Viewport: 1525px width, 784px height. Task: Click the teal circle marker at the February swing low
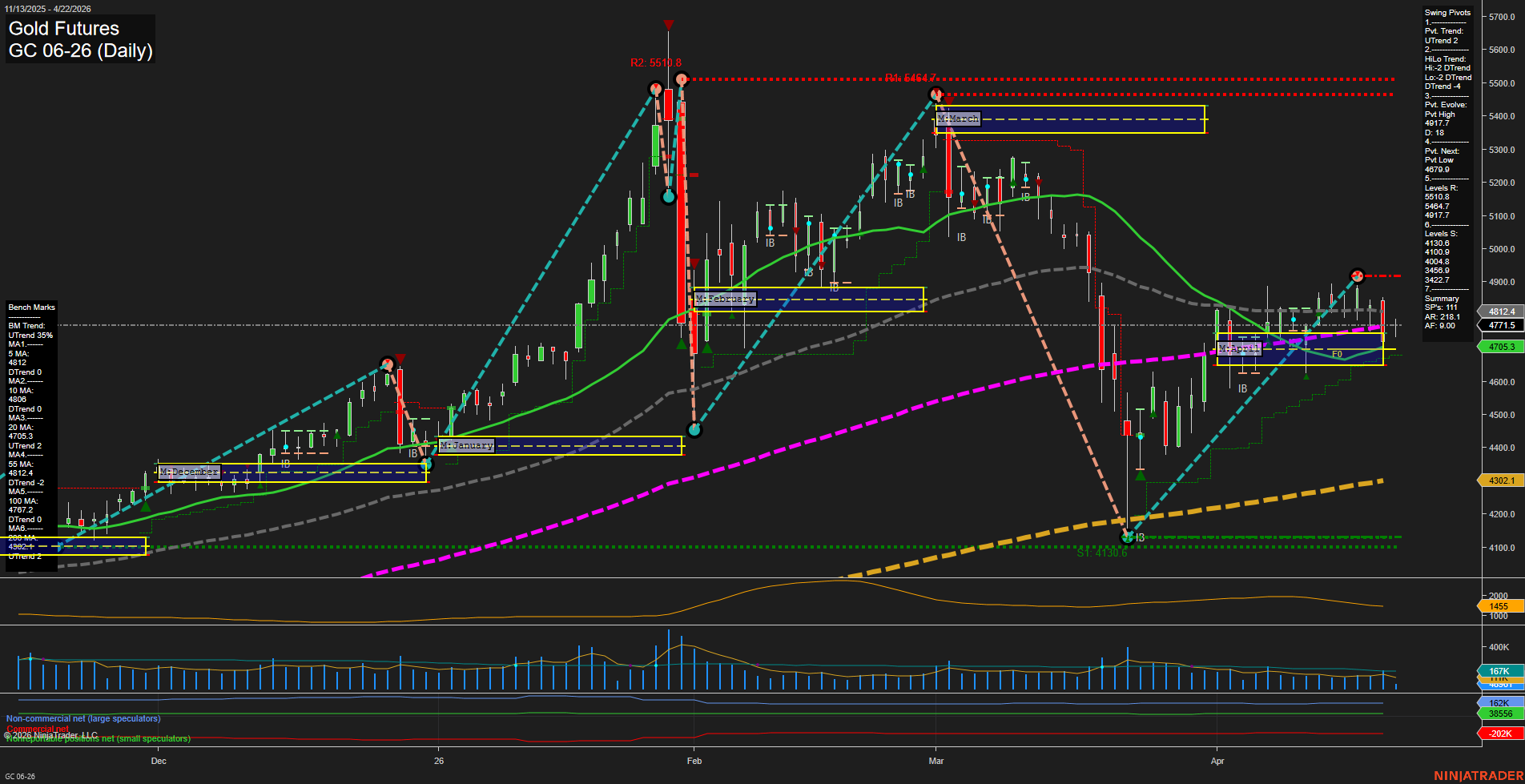pyautogui.click(x=694, y=428)
